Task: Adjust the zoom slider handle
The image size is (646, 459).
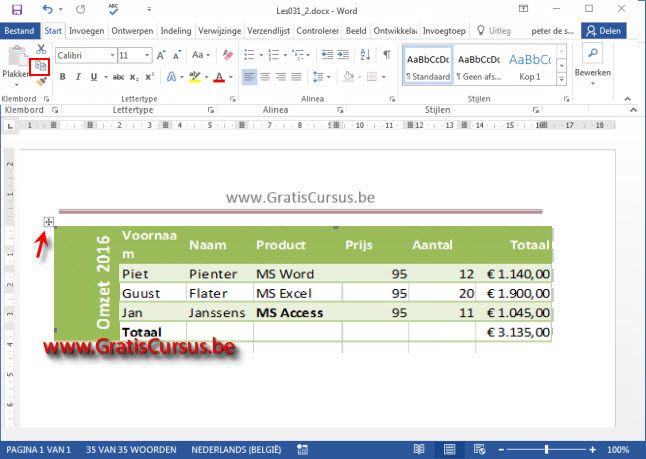Action: [x=546, y=450]
